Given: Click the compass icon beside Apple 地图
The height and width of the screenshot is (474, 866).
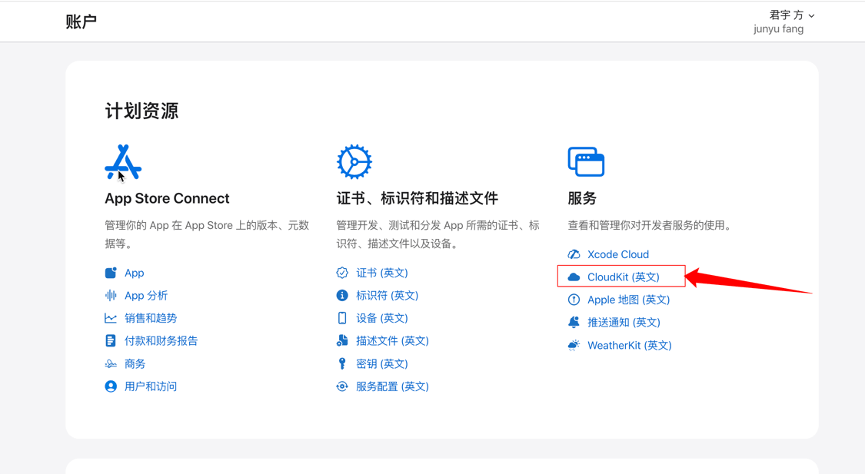Looking at the screenshot, I should coord(574,299).
